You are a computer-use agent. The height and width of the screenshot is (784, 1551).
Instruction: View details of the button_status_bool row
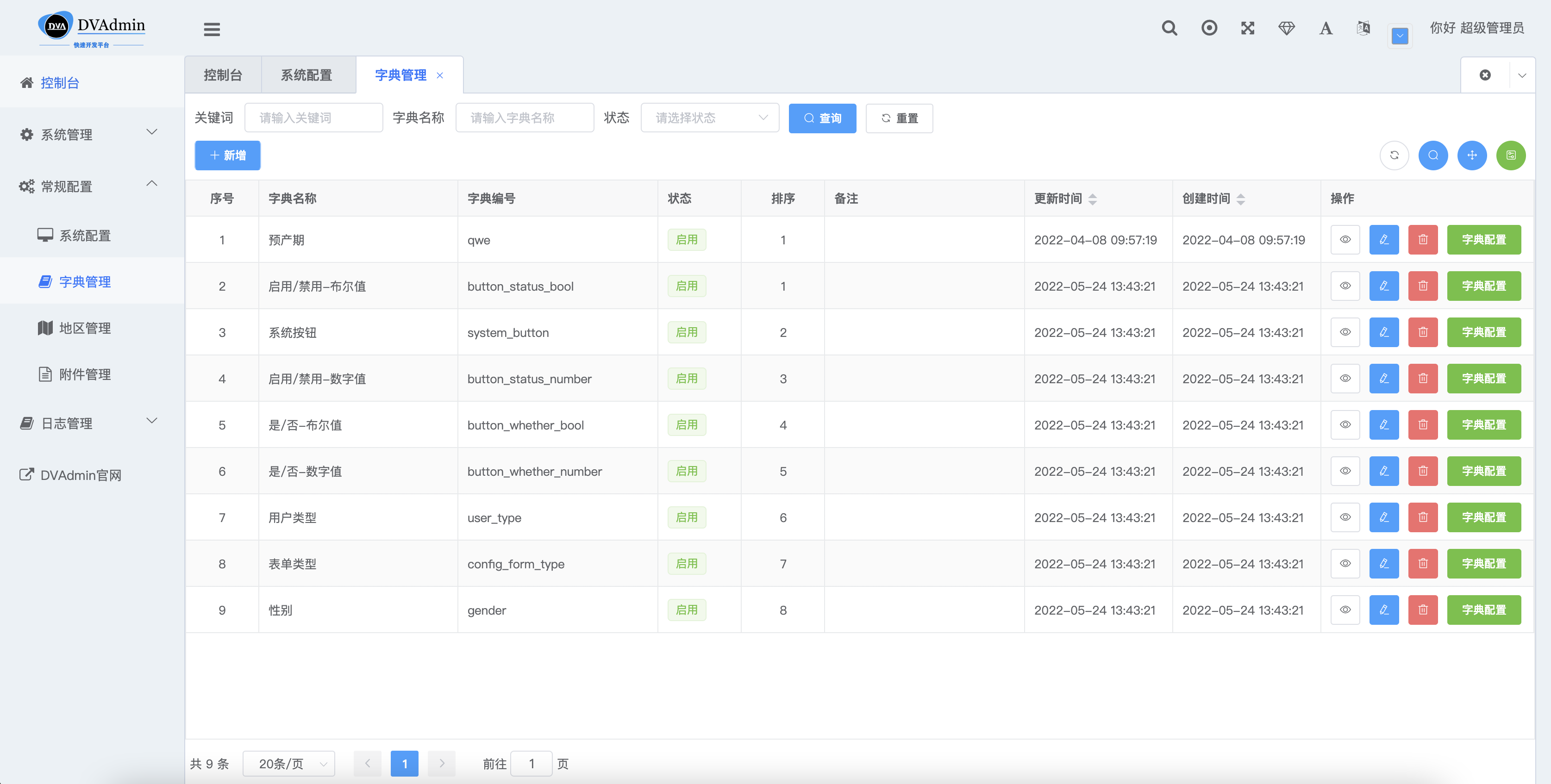(1345, 286)
